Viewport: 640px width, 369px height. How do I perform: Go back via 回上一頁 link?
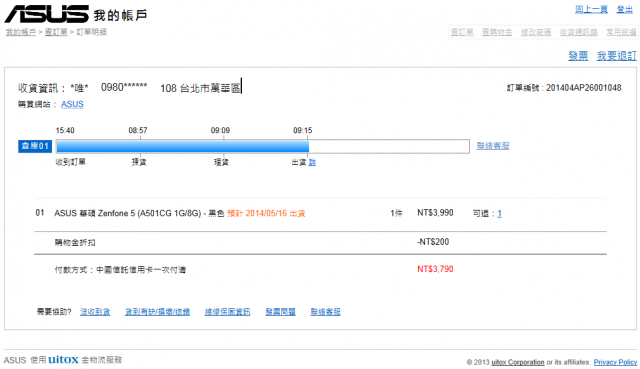click(591, 9)
